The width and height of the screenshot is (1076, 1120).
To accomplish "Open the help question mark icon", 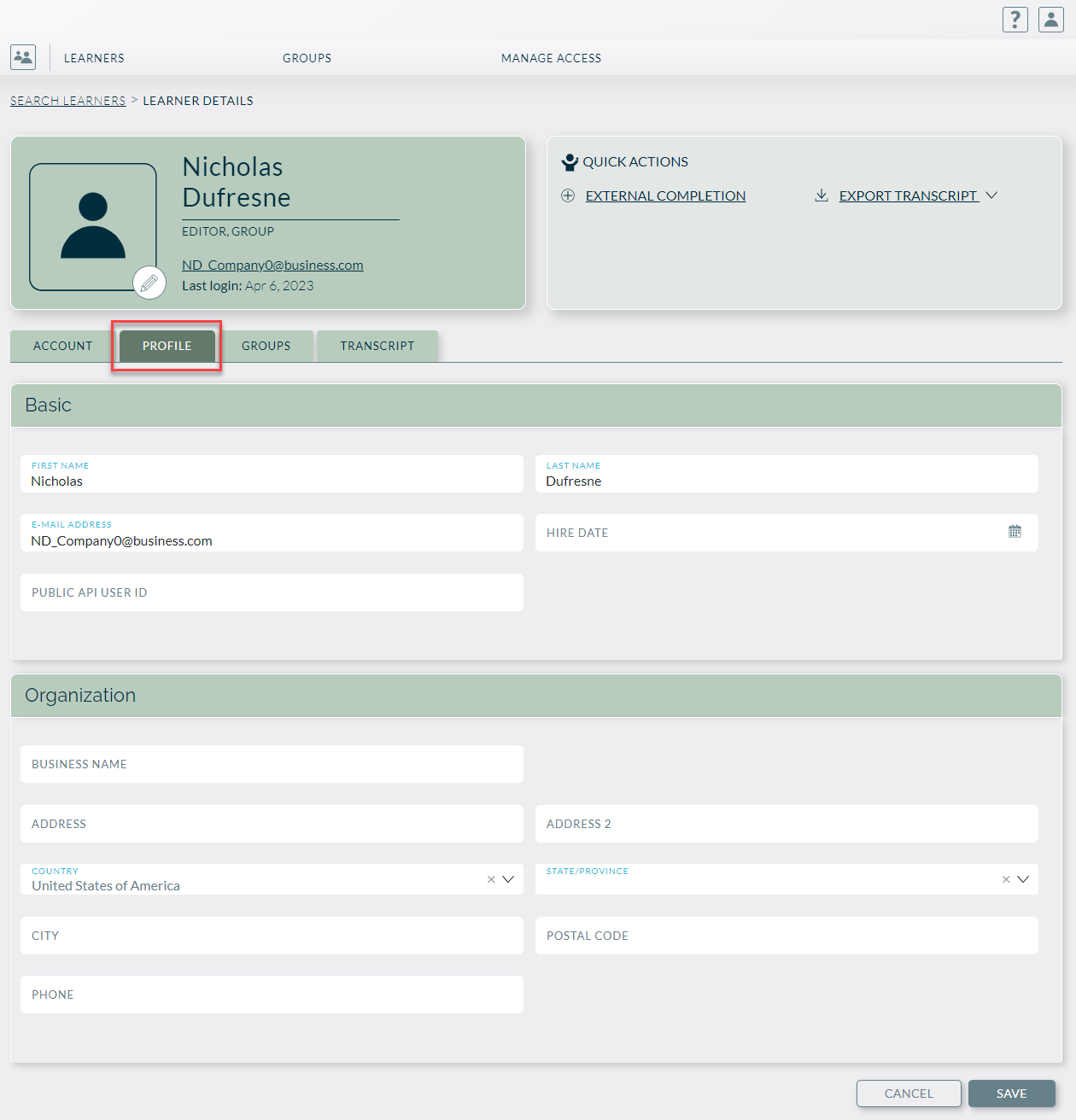I will coord(1015,19).
